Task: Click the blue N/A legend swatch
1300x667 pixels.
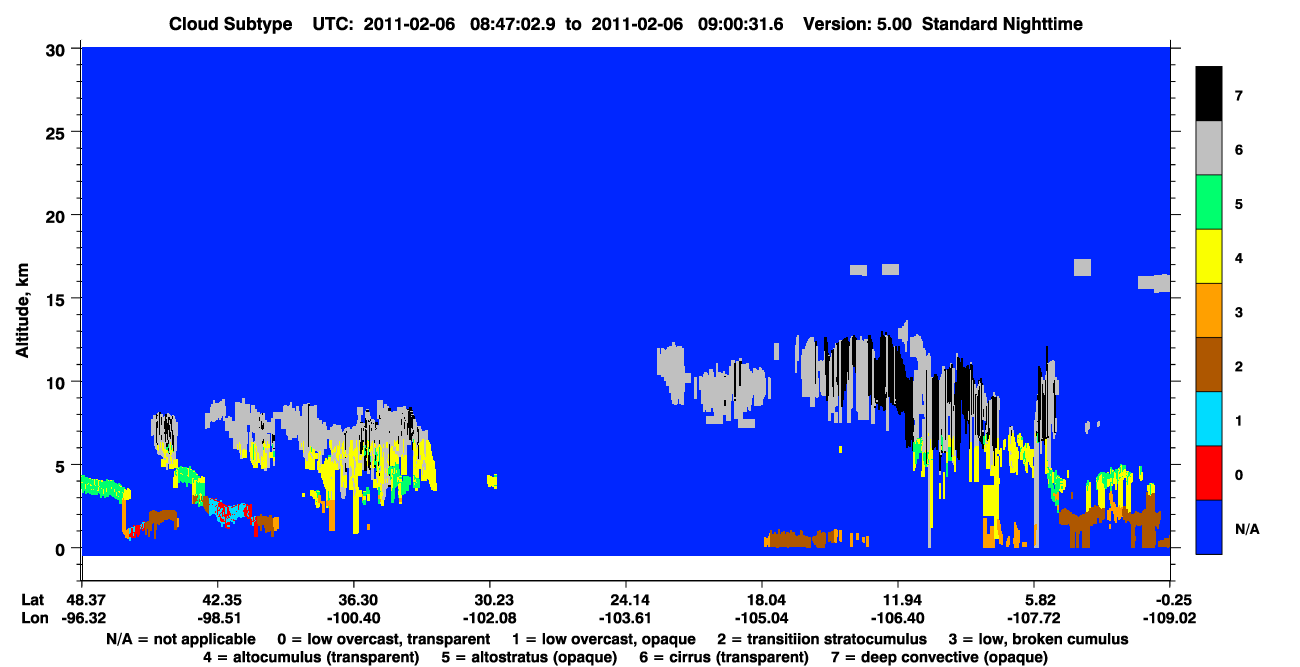Action: (x=1209, y=526)
